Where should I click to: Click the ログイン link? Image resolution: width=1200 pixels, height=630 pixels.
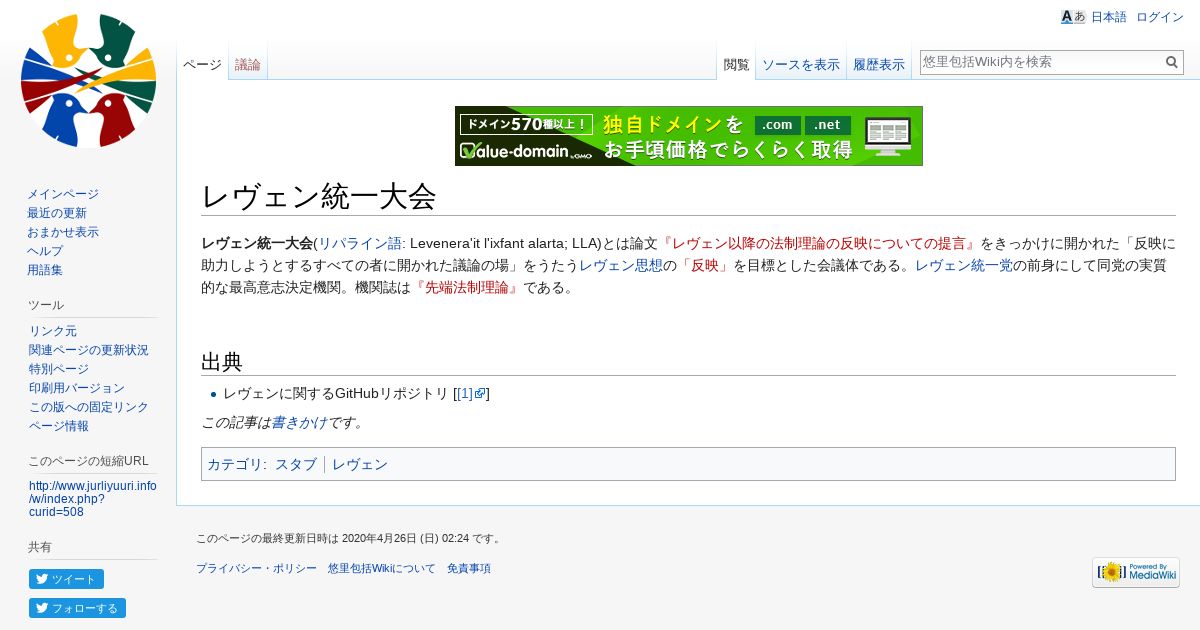[1160, 17]
